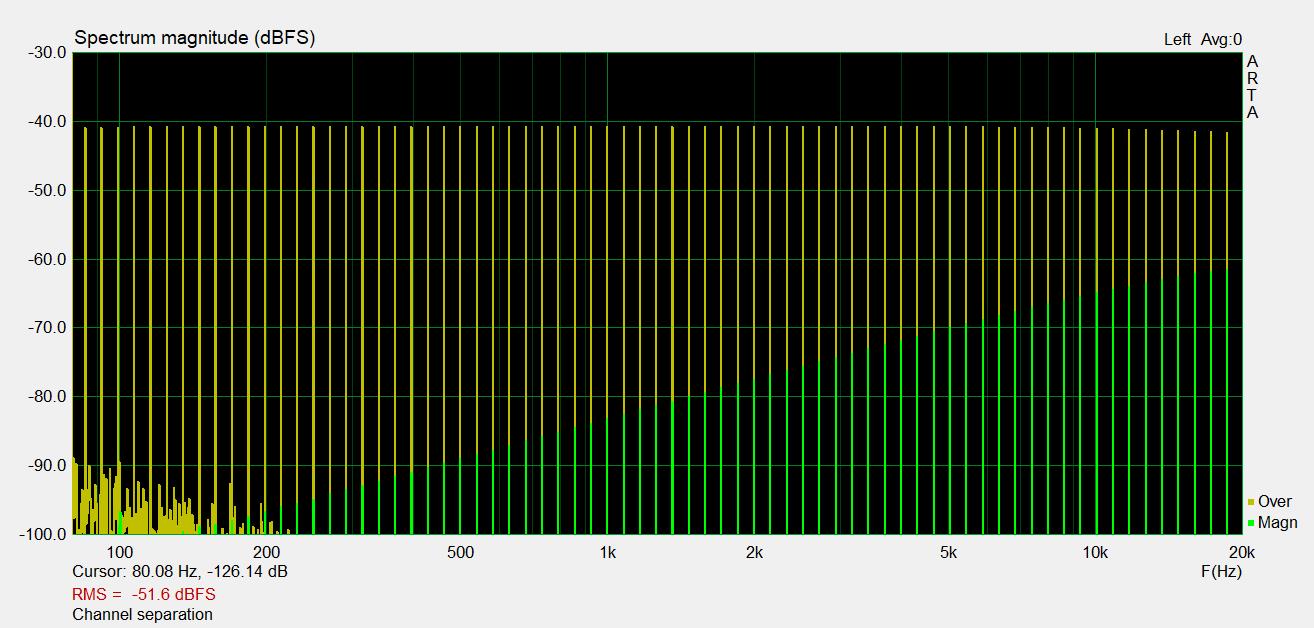Click the 'Avg:0' averaging indicator
The width and height of the screenshot is (1314, 628).
(x=1222, y=39)
